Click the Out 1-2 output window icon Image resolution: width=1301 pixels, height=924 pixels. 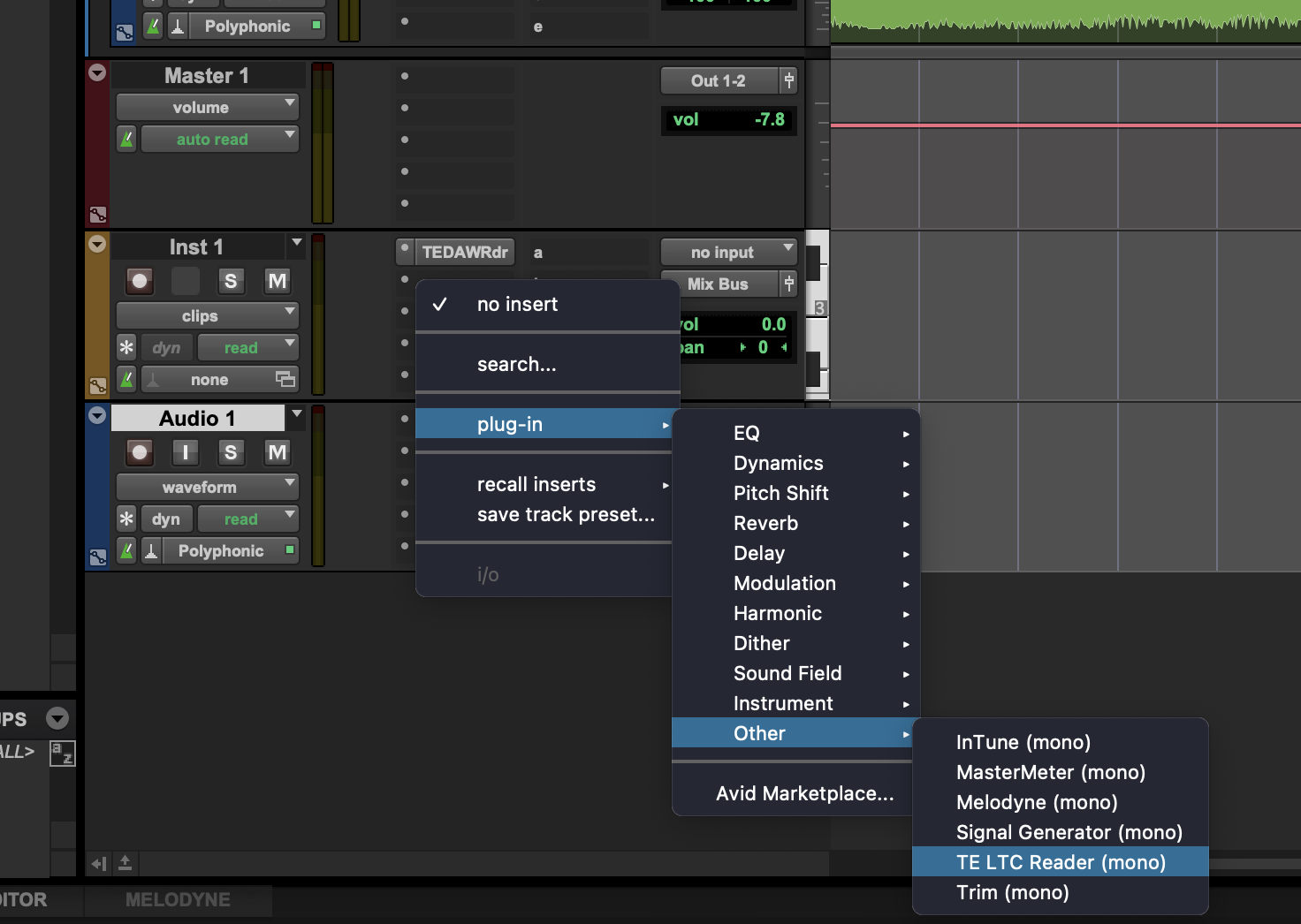click(789, 80)
